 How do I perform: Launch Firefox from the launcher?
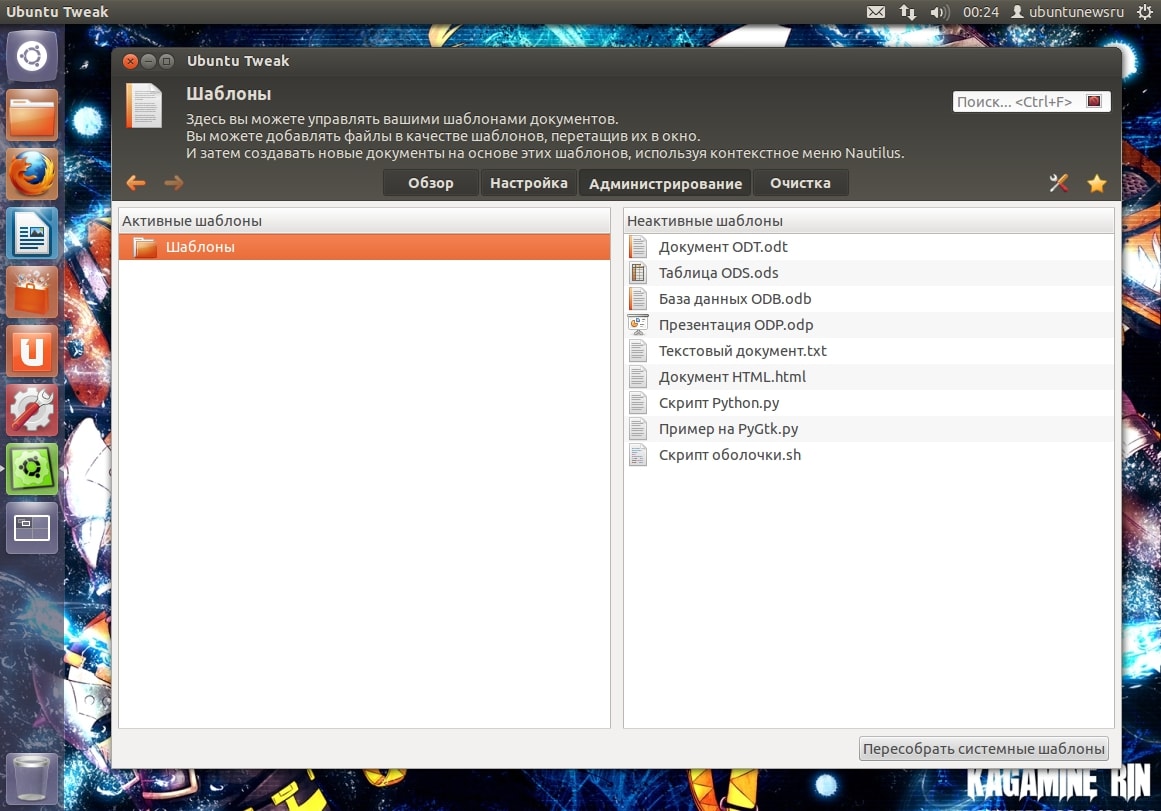[x=32, y=175]
